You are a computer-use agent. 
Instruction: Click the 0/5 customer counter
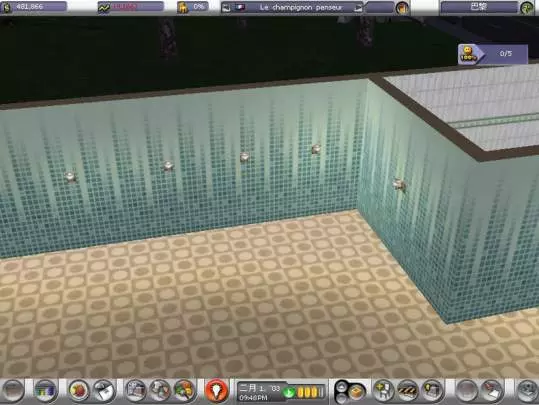click(506, 53)
